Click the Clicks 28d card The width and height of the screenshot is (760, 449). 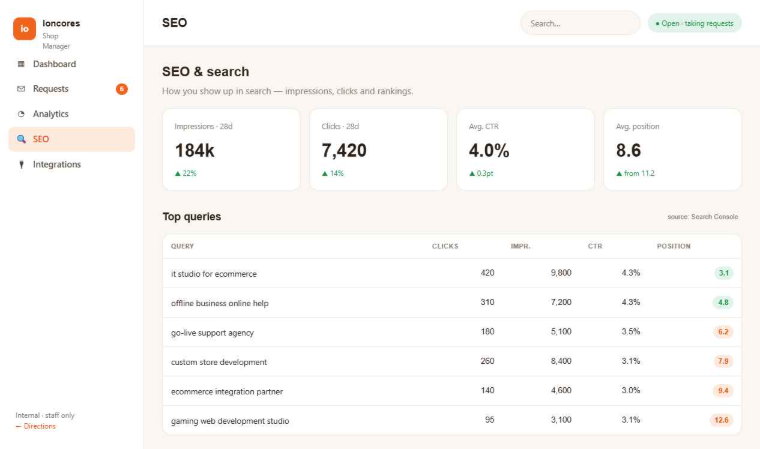click(378, 149)
